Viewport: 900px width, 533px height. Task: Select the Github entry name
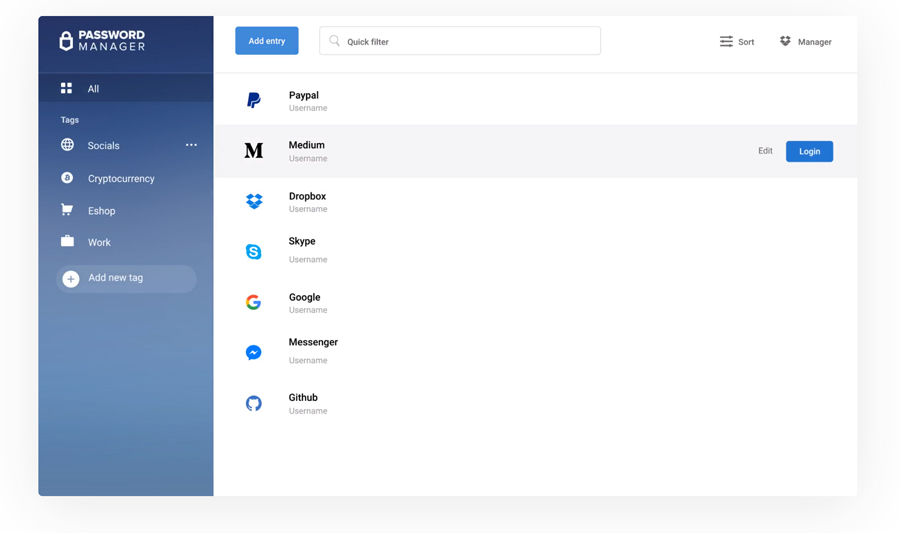pyautogui.click(x=302, y=397)
